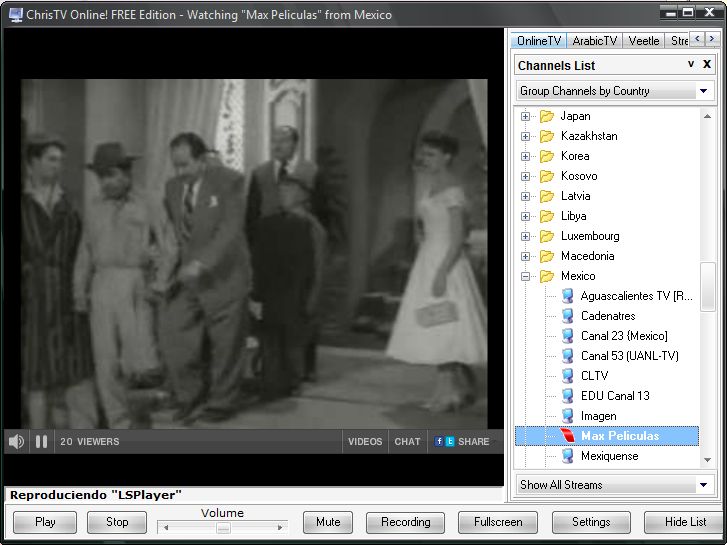Screen dimensions: 727x545
Task: Click the Volume slider thumb
Action: [x=223, y=528]
